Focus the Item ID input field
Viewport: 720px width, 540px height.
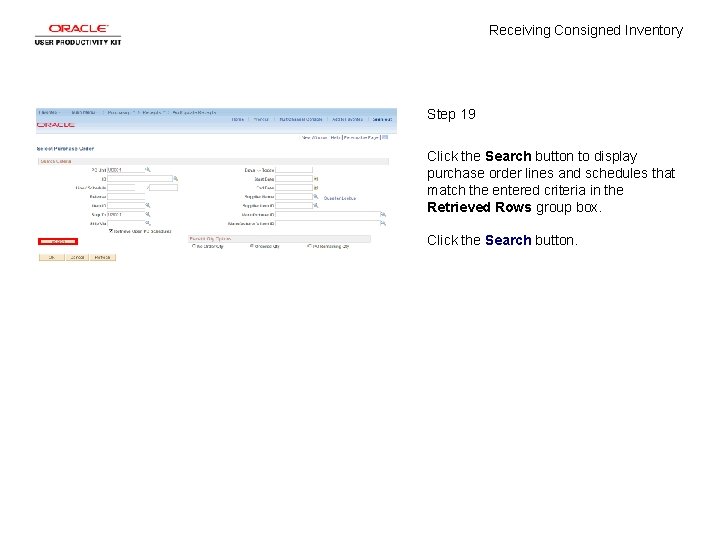pyautogui.click(x=126, y=205)
